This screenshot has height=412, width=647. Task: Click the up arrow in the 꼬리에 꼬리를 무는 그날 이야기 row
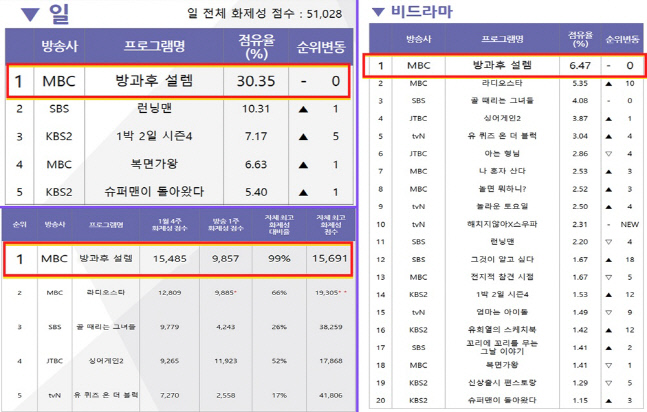click(x=609, y=348)
